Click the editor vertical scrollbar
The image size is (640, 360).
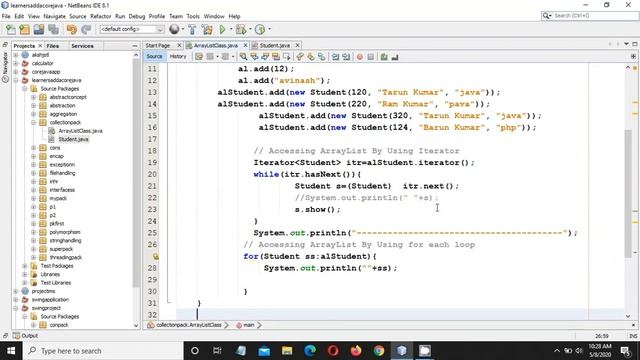(628, 193)
